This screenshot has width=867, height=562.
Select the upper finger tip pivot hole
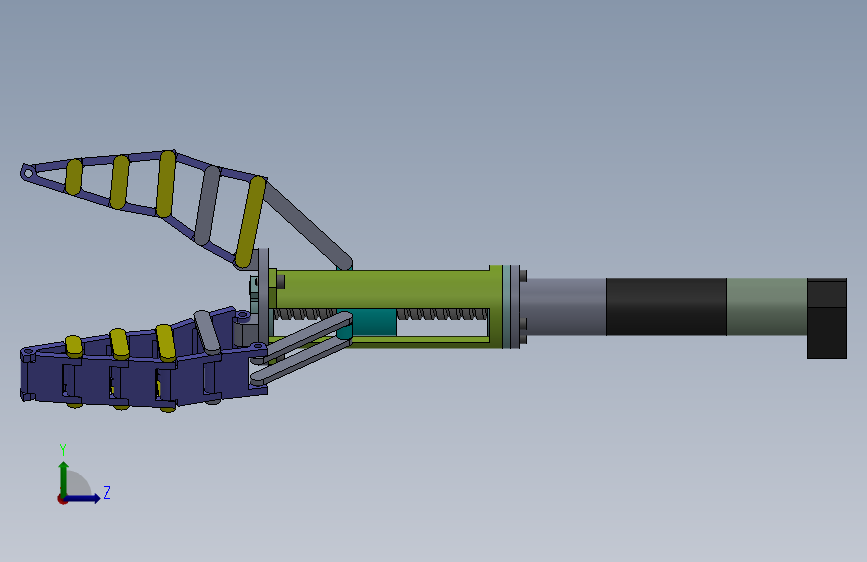28,173
